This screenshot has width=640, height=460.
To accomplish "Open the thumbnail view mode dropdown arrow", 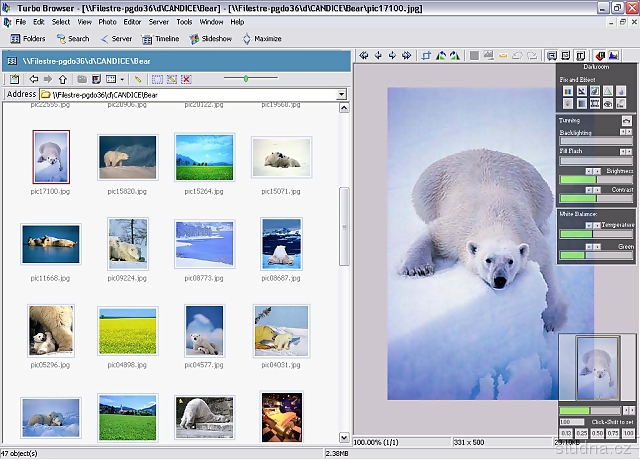I will pyautogui.click(x=123, y=78).
